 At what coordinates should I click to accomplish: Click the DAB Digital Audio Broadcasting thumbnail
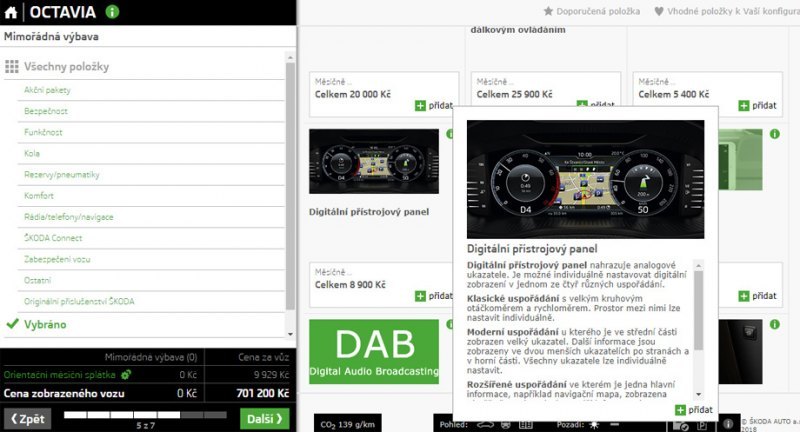373,351
